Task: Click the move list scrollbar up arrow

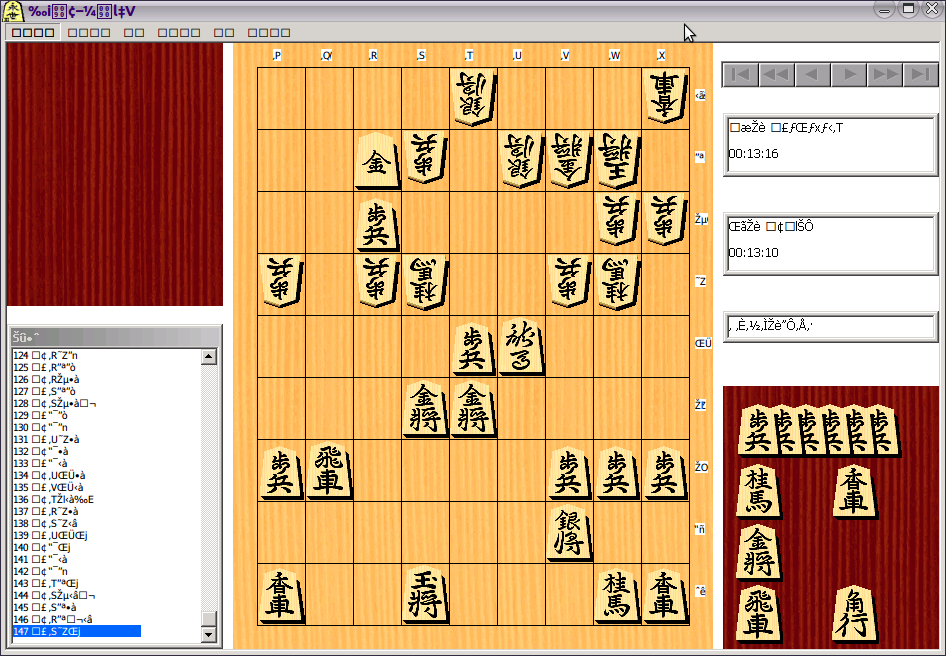Action: (209, 356)
